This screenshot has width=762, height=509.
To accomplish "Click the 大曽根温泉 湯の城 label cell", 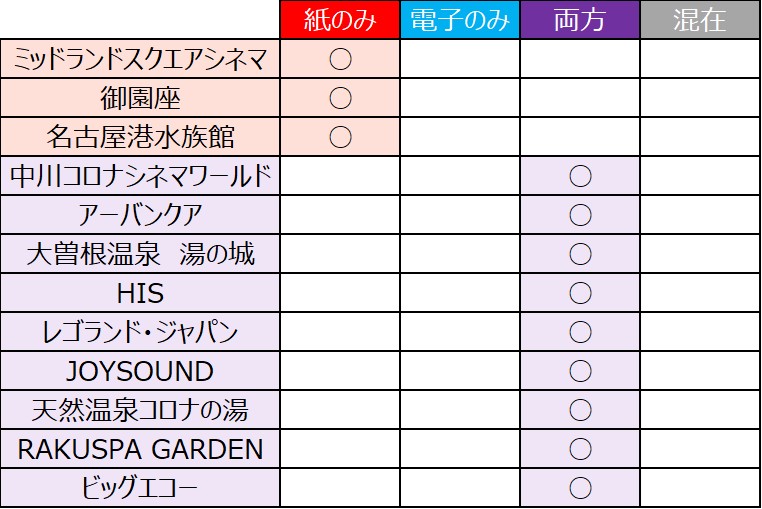I will point(141,254).
